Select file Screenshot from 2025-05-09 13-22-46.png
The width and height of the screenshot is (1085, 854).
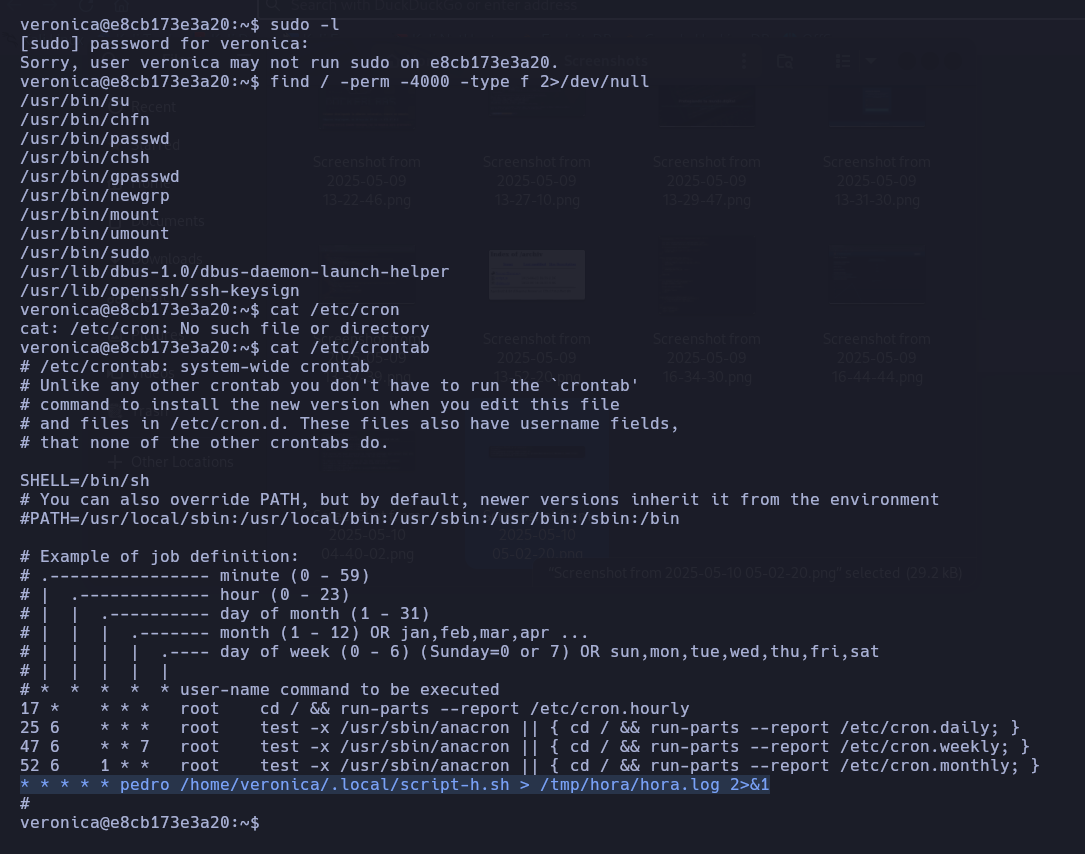[367, 181]
